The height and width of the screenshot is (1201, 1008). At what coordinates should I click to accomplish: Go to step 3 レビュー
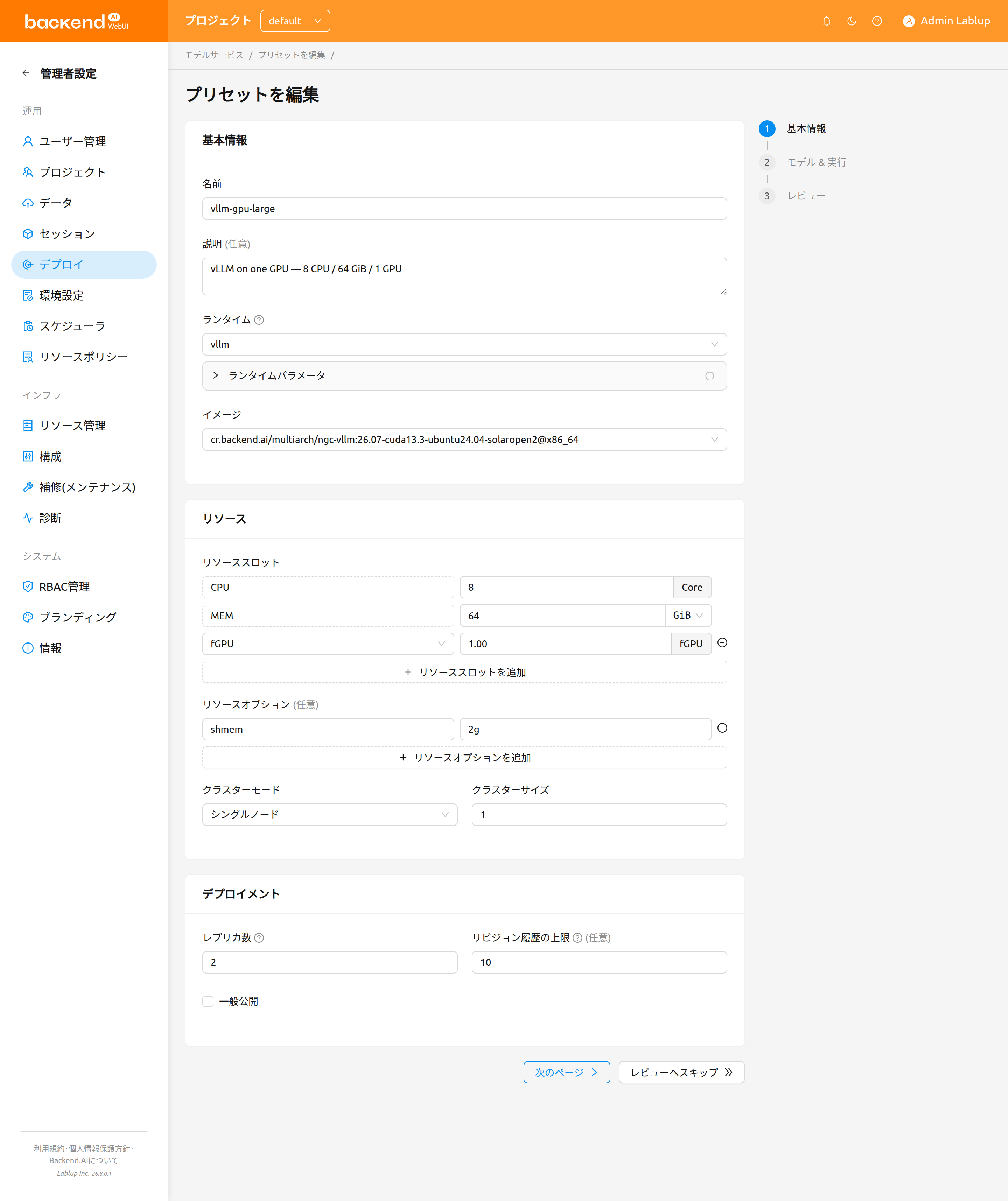792,196
